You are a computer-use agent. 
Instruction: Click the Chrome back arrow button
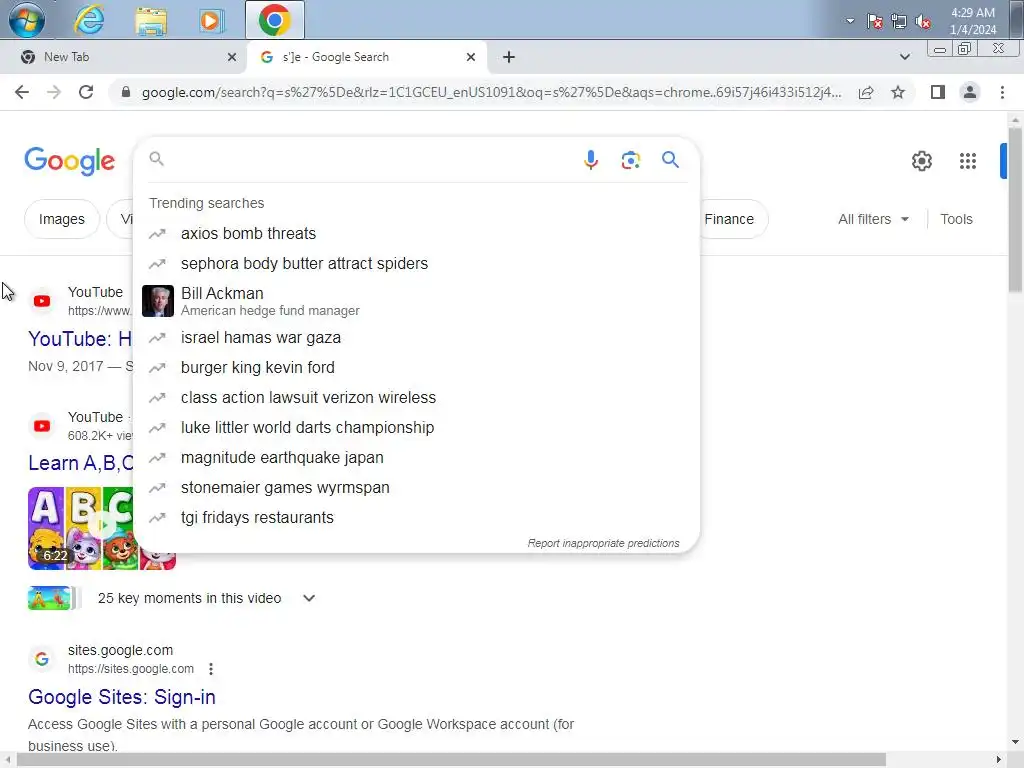(x=22, y=92)
